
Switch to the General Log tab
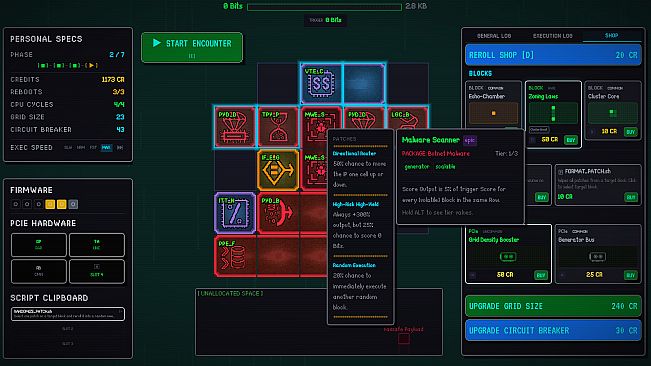pos(494,36)
